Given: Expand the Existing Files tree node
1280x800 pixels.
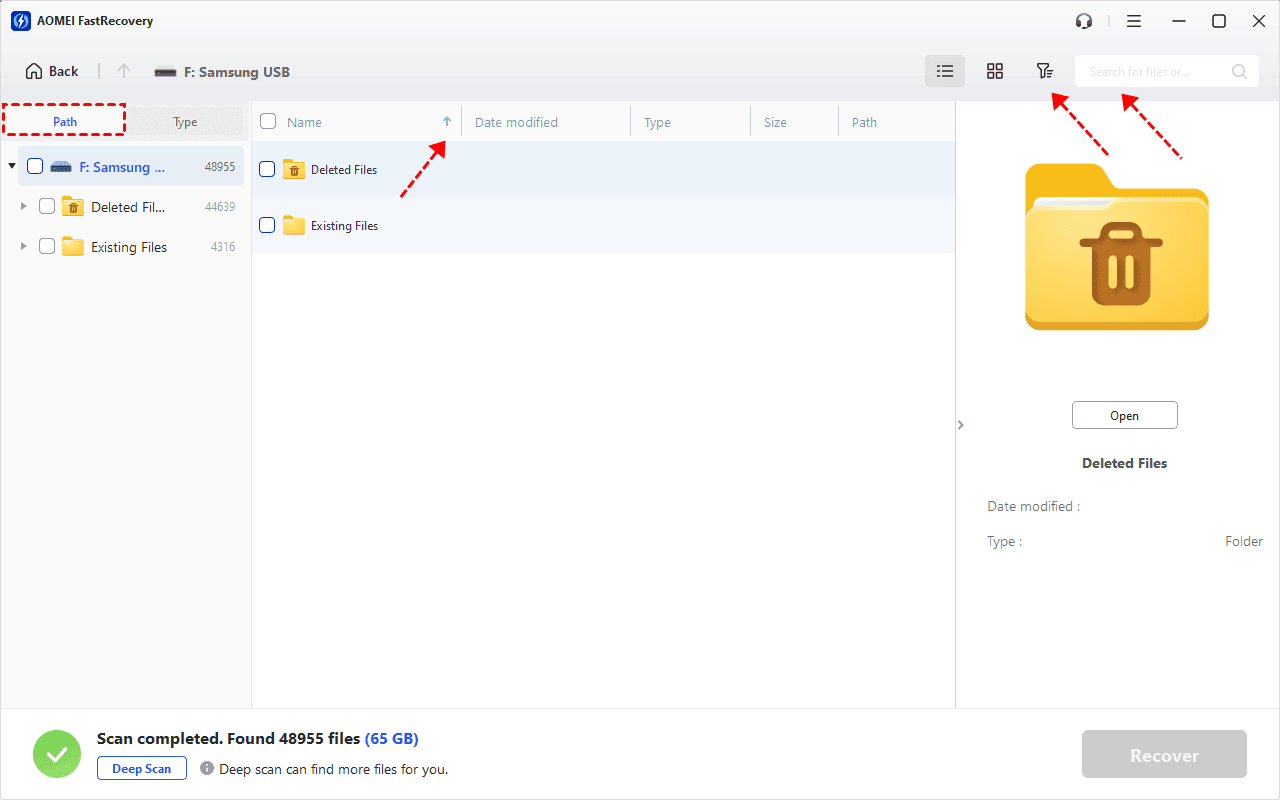Looking at the screenshot, I should pyautogui.click(x=23, y=247).
